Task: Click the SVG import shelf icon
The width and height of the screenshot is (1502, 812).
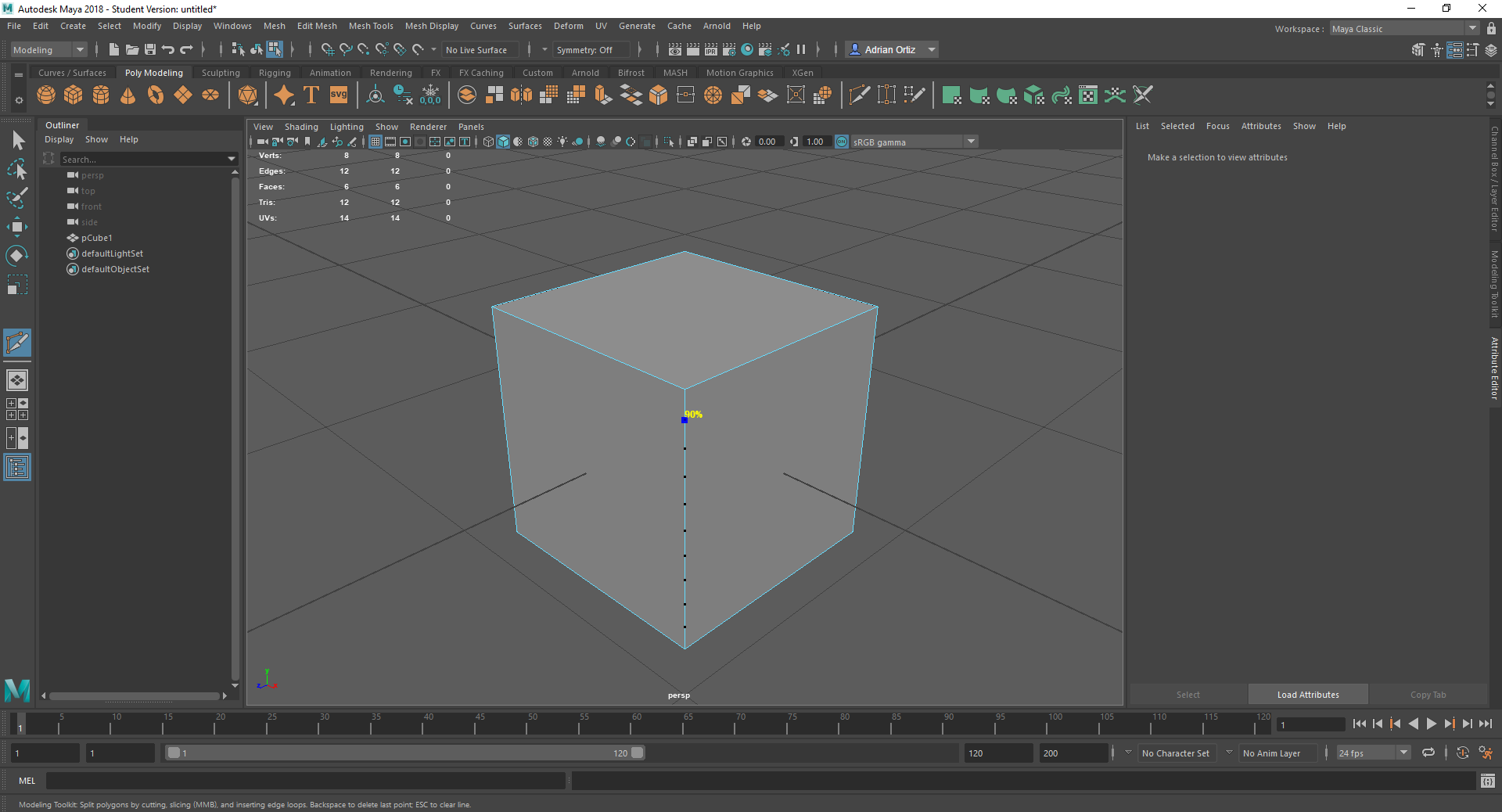Action: point(339,95)
